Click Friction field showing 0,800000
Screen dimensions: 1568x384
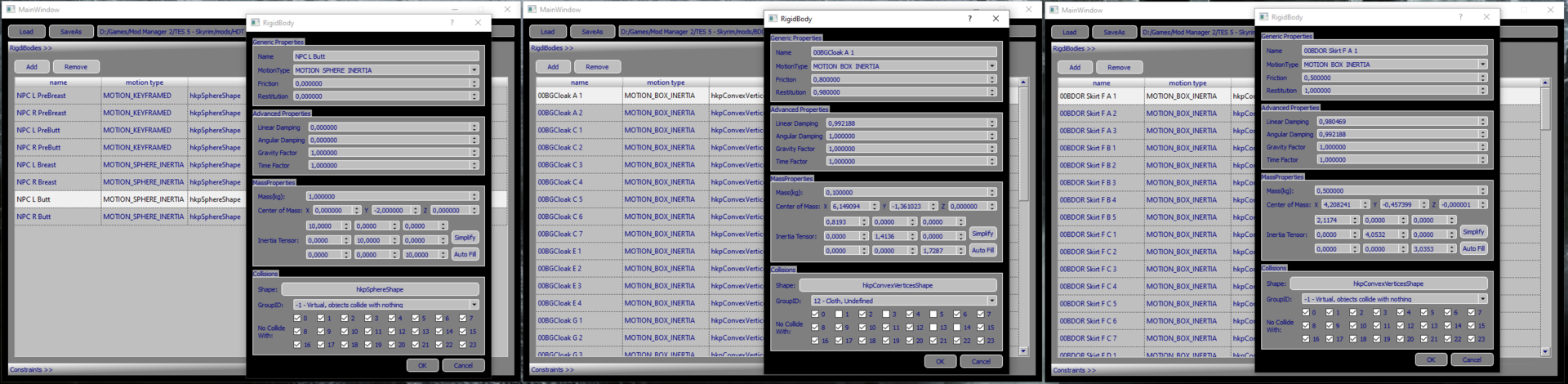(x=904, y=79)
